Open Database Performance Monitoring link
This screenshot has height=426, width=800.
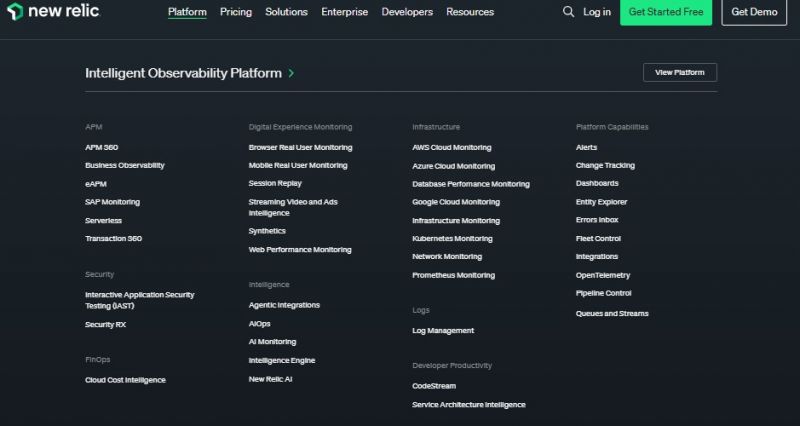tap(471, 184)
